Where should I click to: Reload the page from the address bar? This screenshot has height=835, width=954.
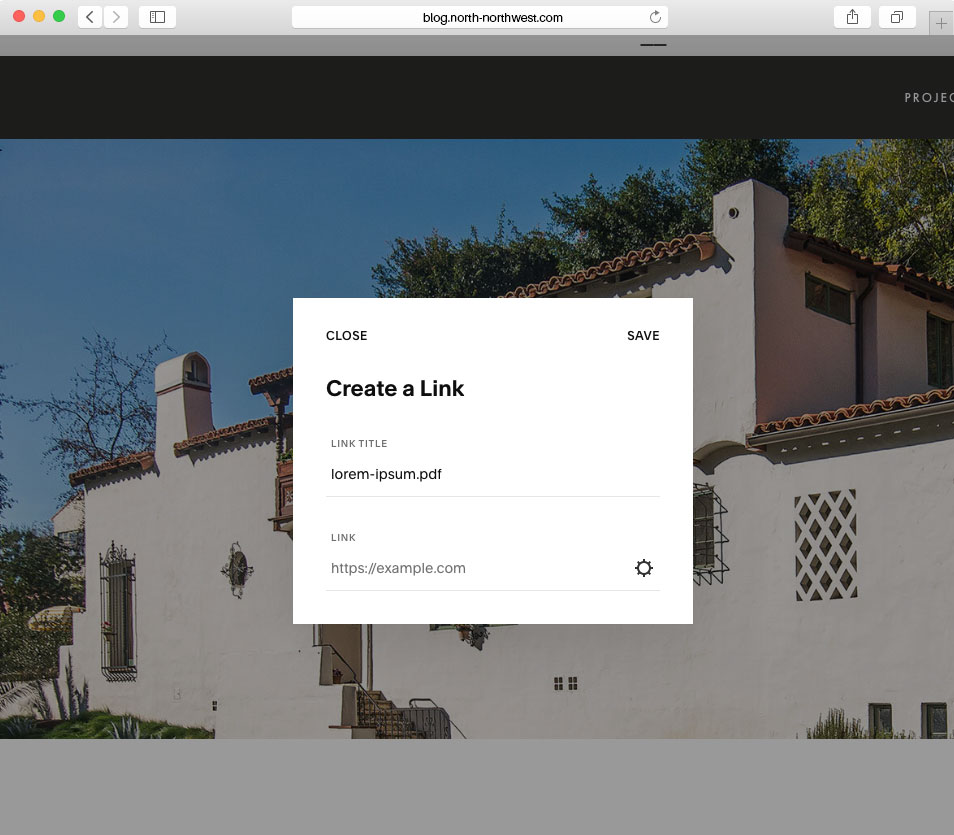tap(655, 17)
